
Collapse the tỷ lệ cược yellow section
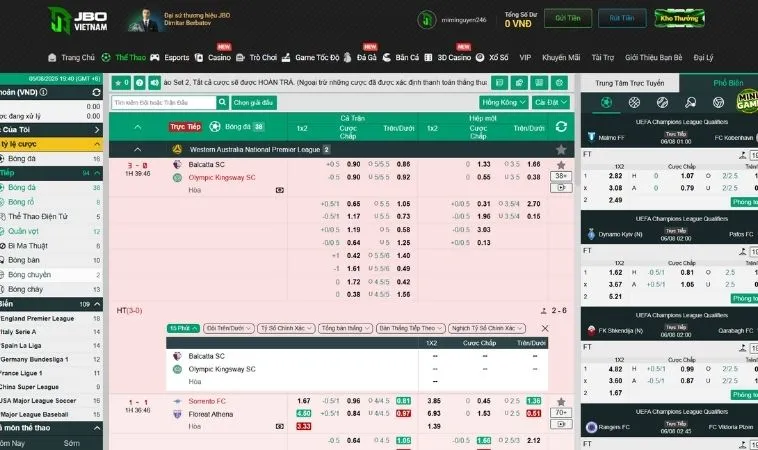click(x=51, y=144)
